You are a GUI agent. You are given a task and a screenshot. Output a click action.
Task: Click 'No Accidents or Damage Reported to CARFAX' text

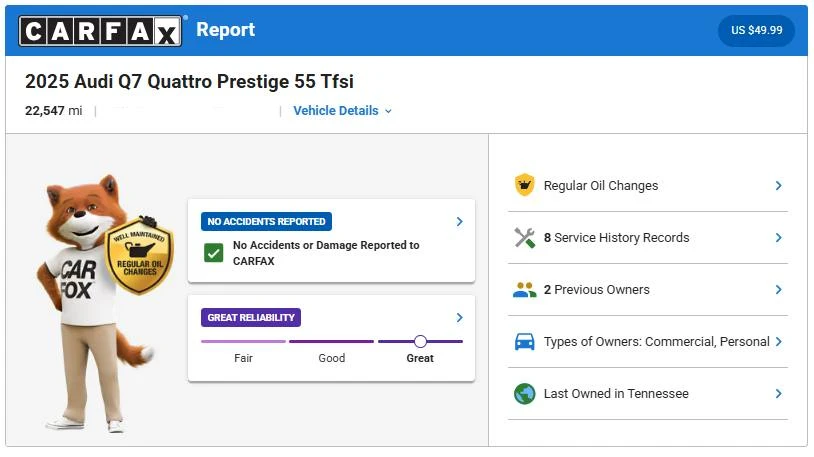326,253
